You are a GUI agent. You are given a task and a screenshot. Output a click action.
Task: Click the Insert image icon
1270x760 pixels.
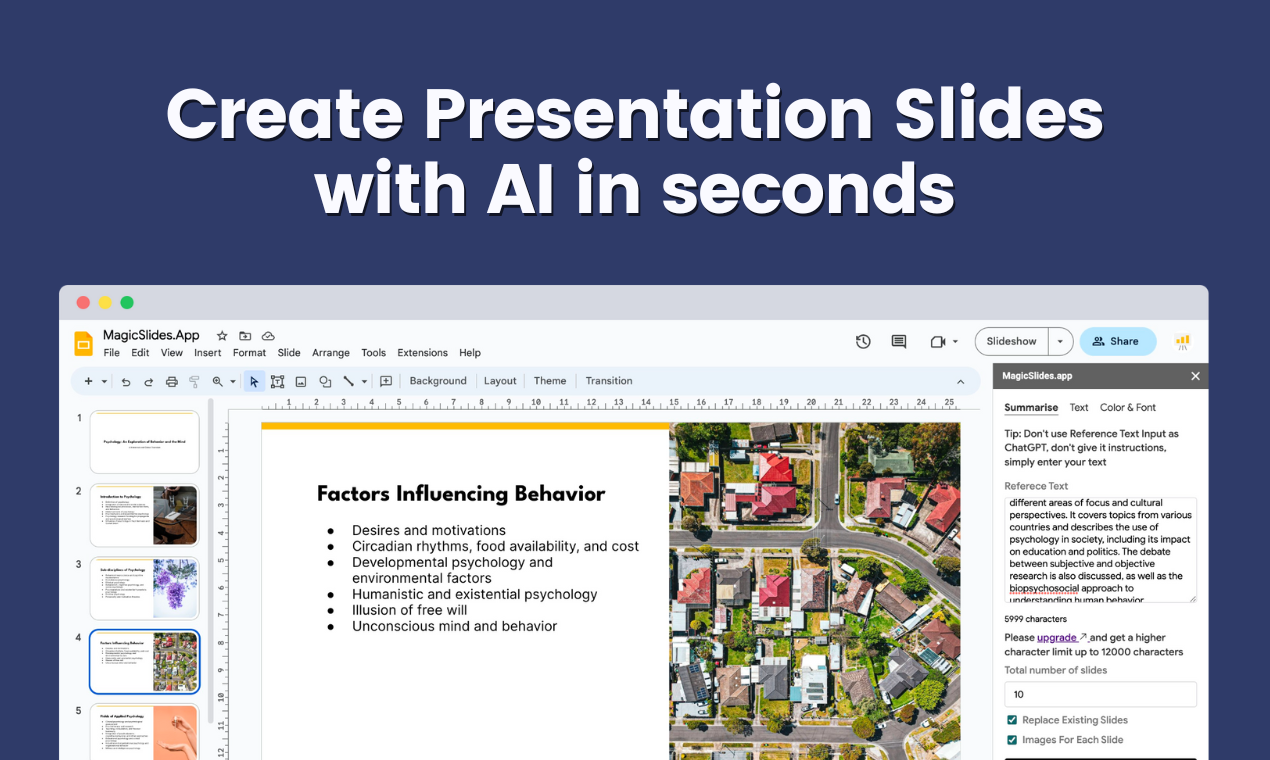point(301,381)
